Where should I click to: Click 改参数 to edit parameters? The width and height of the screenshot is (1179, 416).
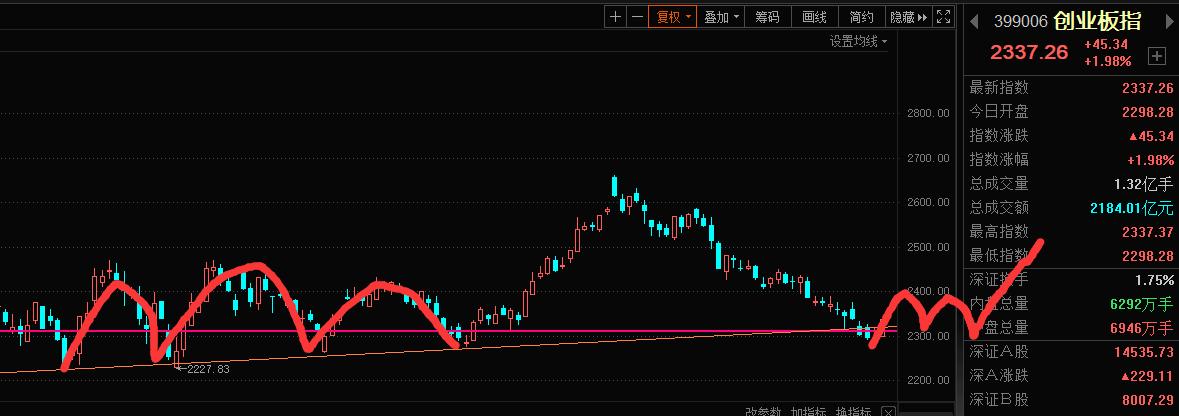point(764,411)
